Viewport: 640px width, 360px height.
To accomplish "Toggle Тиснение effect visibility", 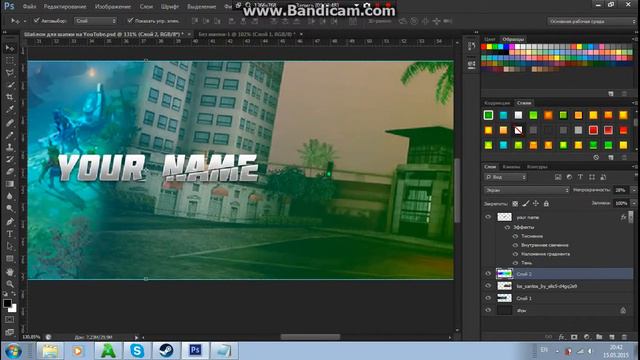I will coord(515,236).
